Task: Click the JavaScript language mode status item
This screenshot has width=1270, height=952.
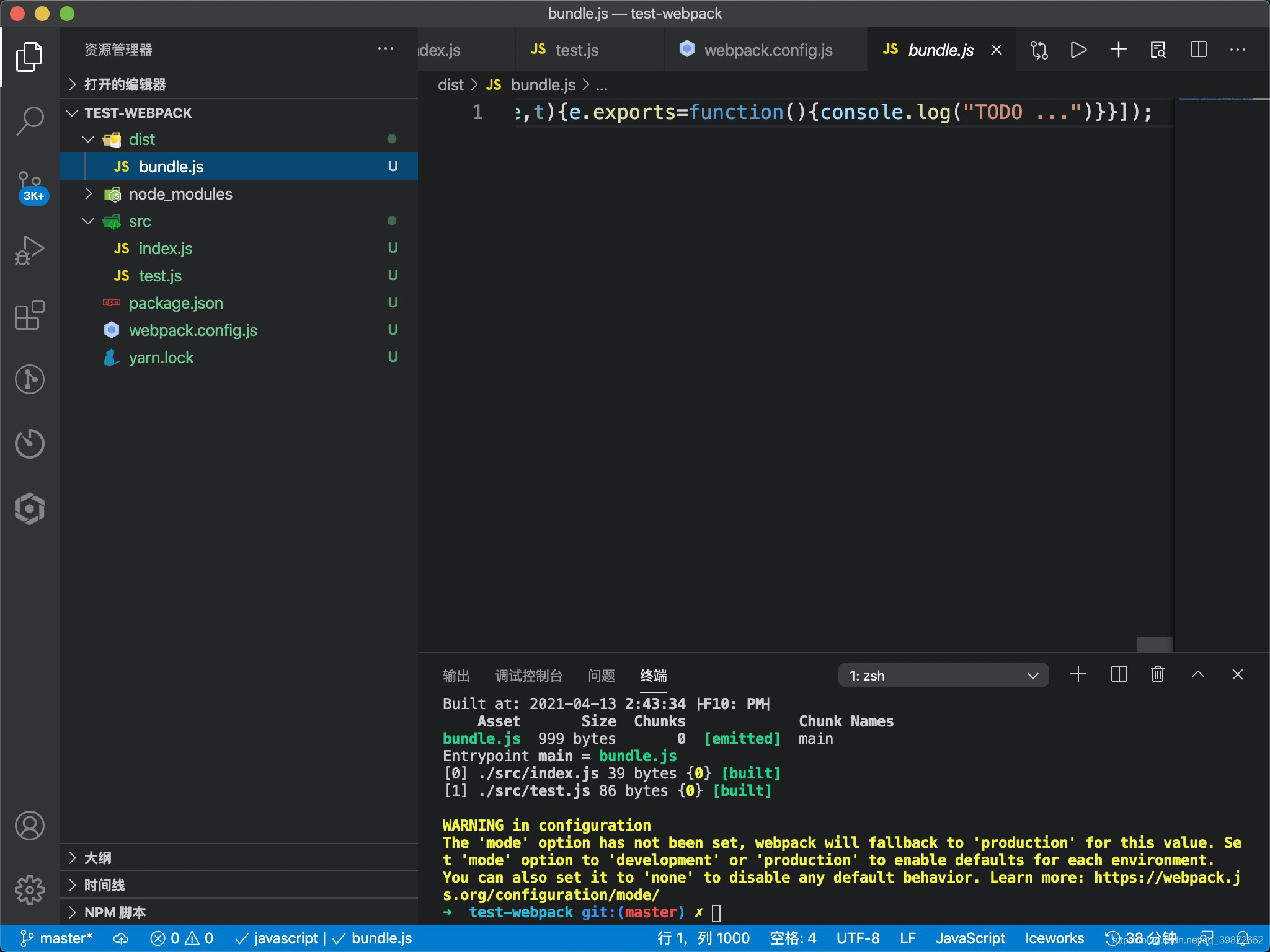Action: point(970,938)
